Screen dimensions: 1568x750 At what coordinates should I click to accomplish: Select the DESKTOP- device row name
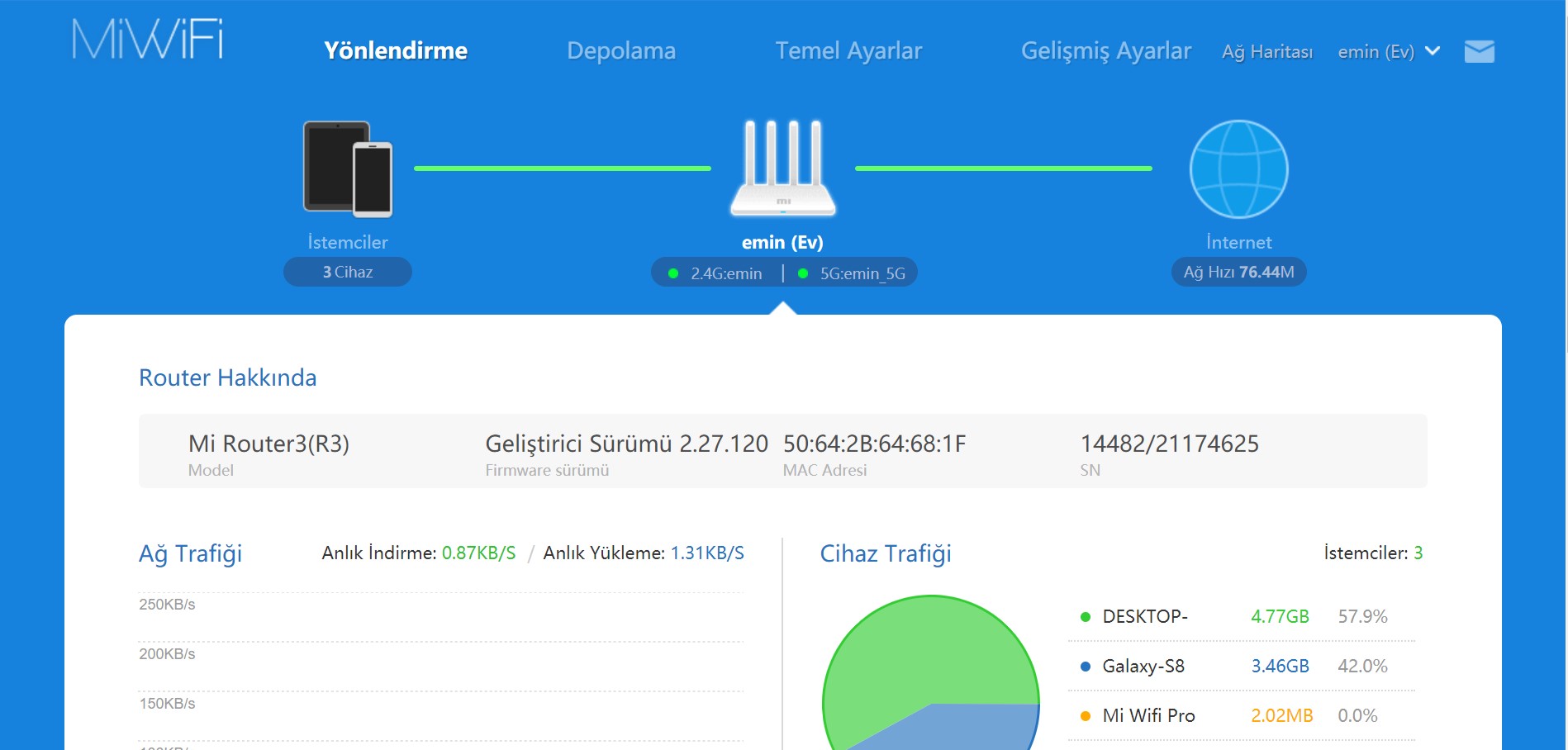[1145, 616]
